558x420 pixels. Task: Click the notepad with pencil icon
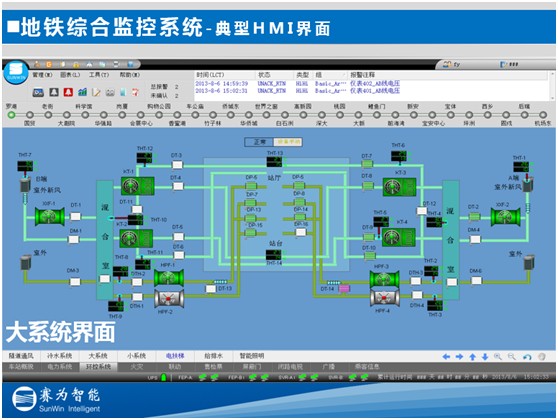coord(96,93)
